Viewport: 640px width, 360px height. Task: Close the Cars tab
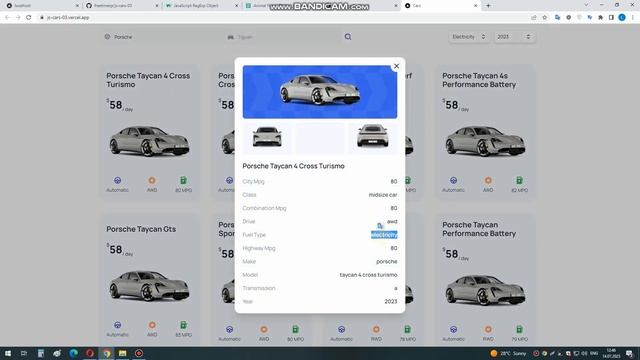pyautogui.click(x=476, y=6)
